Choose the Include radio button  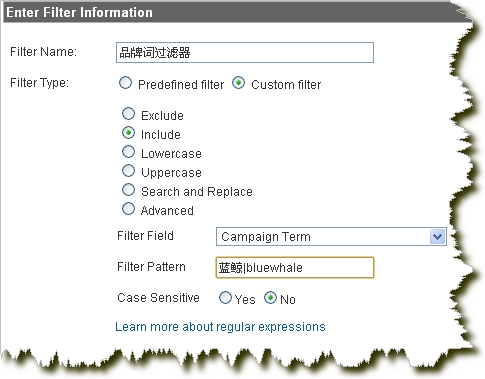(x=128, y=133)
